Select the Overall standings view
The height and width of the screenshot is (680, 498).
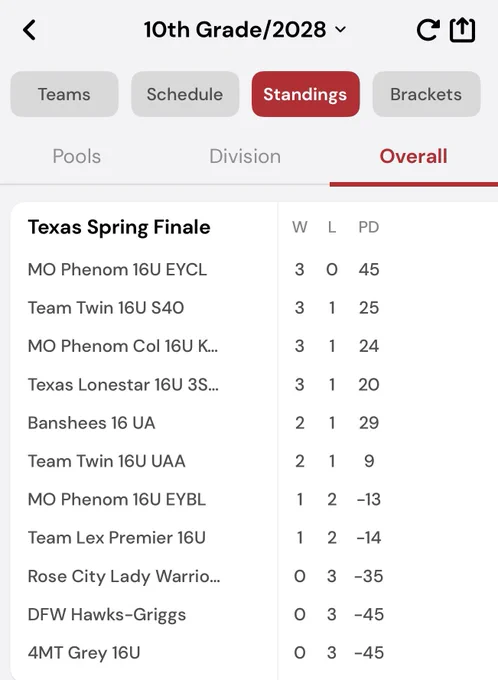tap(413, 156)
